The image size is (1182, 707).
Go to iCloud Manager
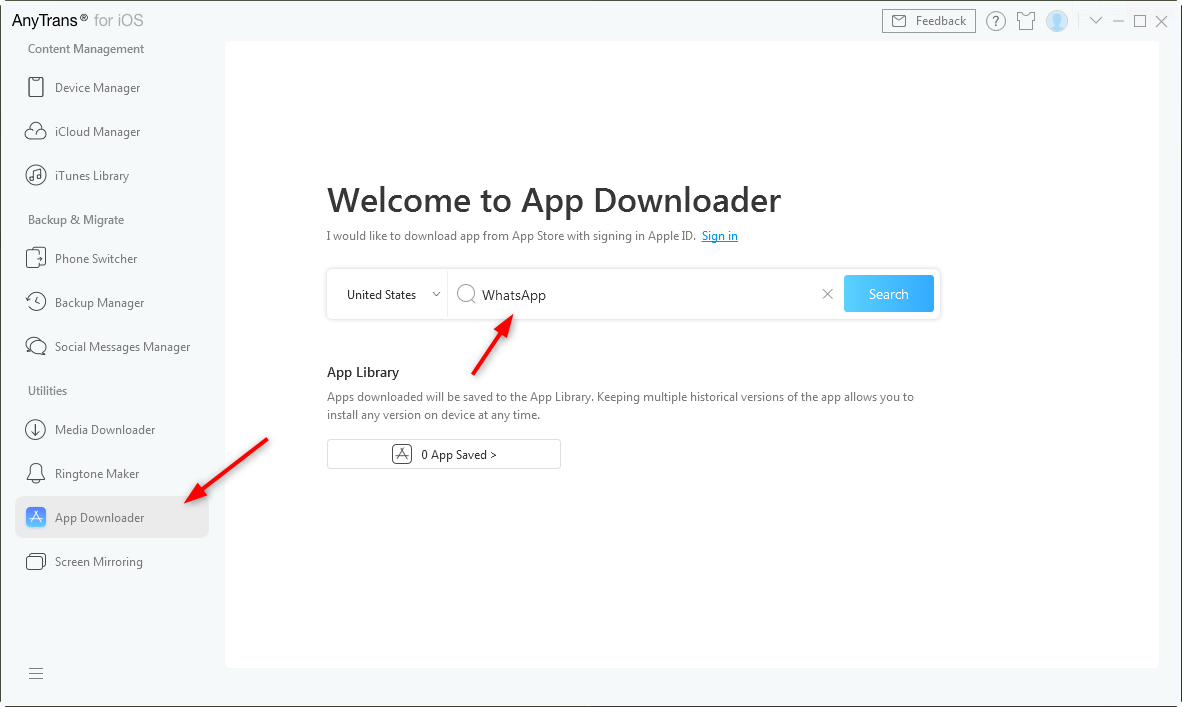coord(112,131)
